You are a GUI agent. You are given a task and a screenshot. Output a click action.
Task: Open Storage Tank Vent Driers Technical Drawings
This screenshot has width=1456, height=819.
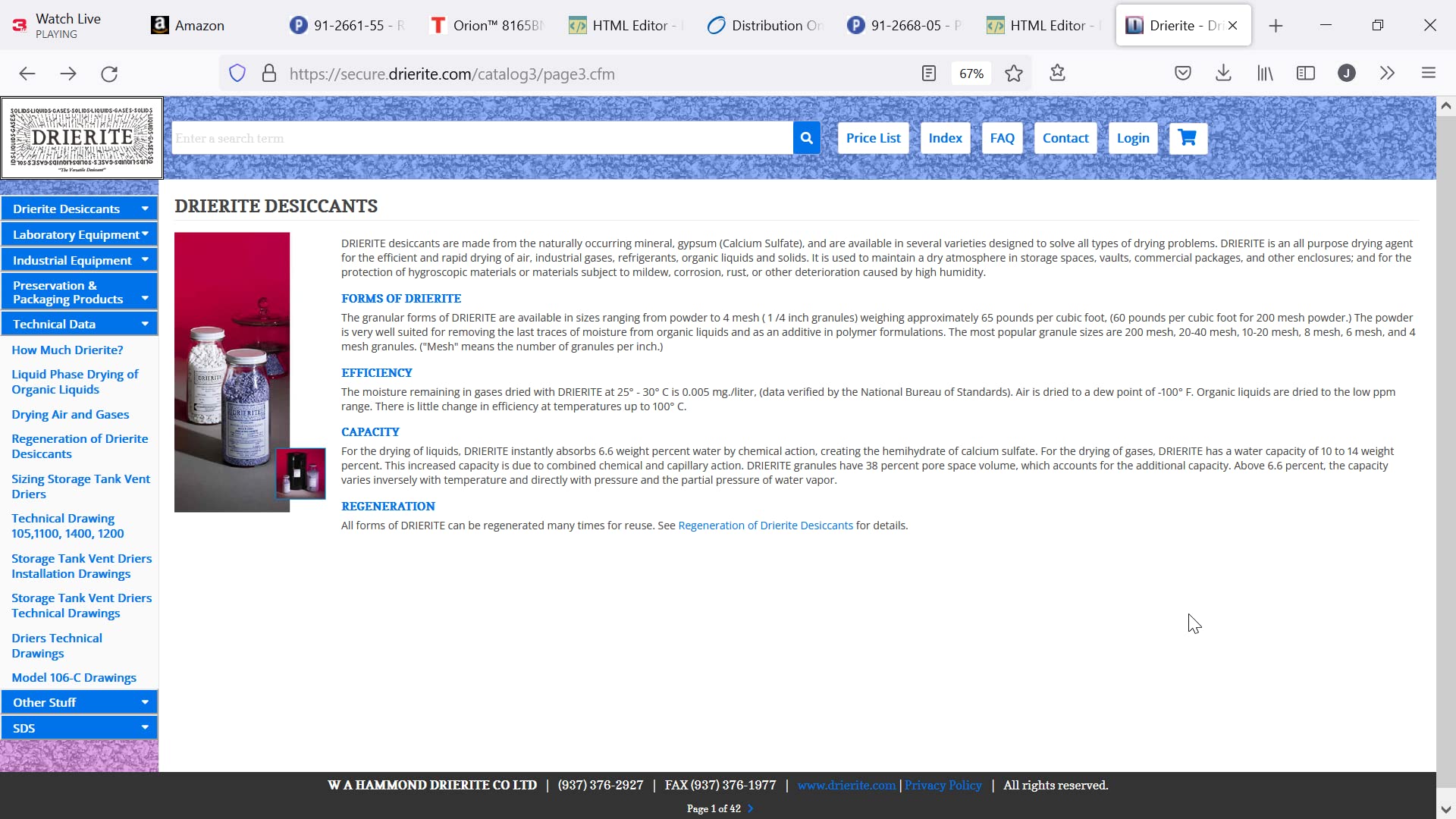click(81, 605)
